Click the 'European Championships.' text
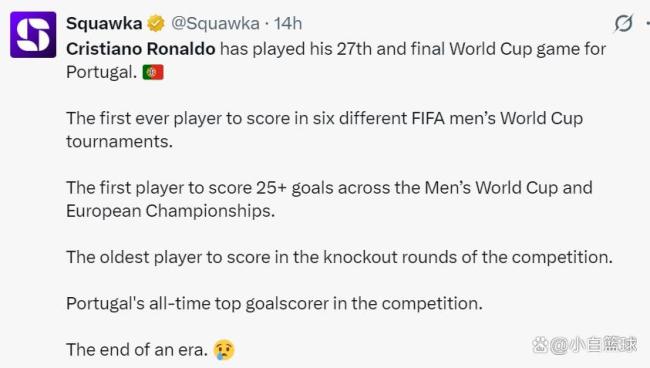The width and height of the screenshot is (650, 368). click(170, 211)
